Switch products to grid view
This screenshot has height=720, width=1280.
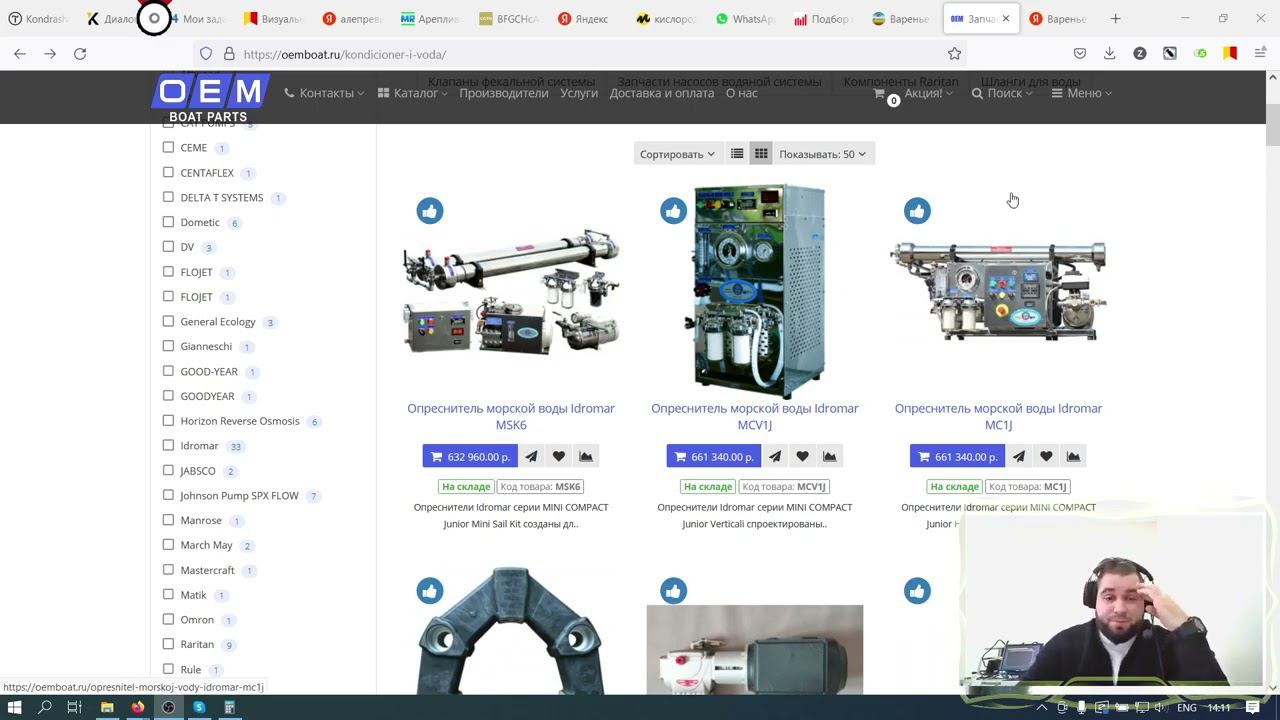pyautogui.click(x=761, y=154)
